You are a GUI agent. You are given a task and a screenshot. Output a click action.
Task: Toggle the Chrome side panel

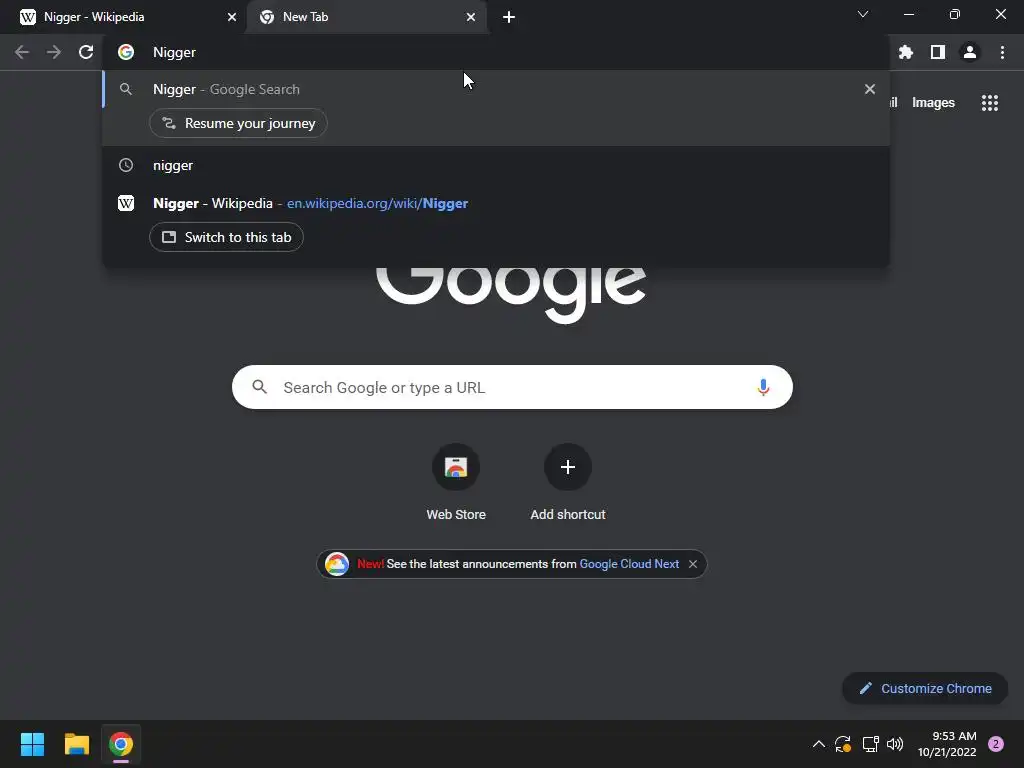938,52
